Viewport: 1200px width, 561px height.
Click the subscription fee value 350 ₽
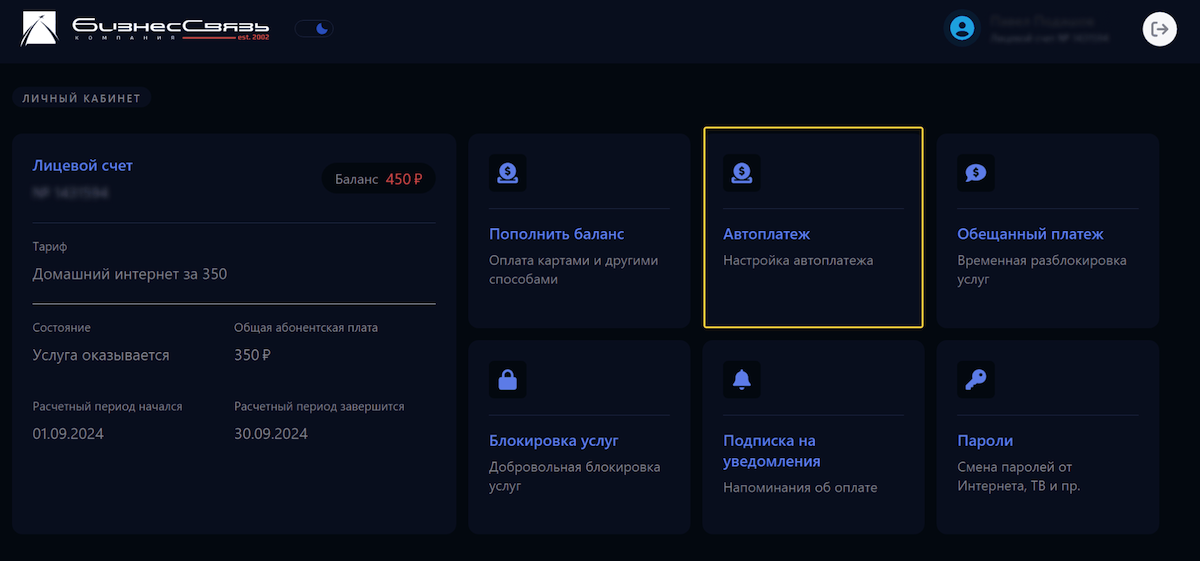click(x=252, y=355)
